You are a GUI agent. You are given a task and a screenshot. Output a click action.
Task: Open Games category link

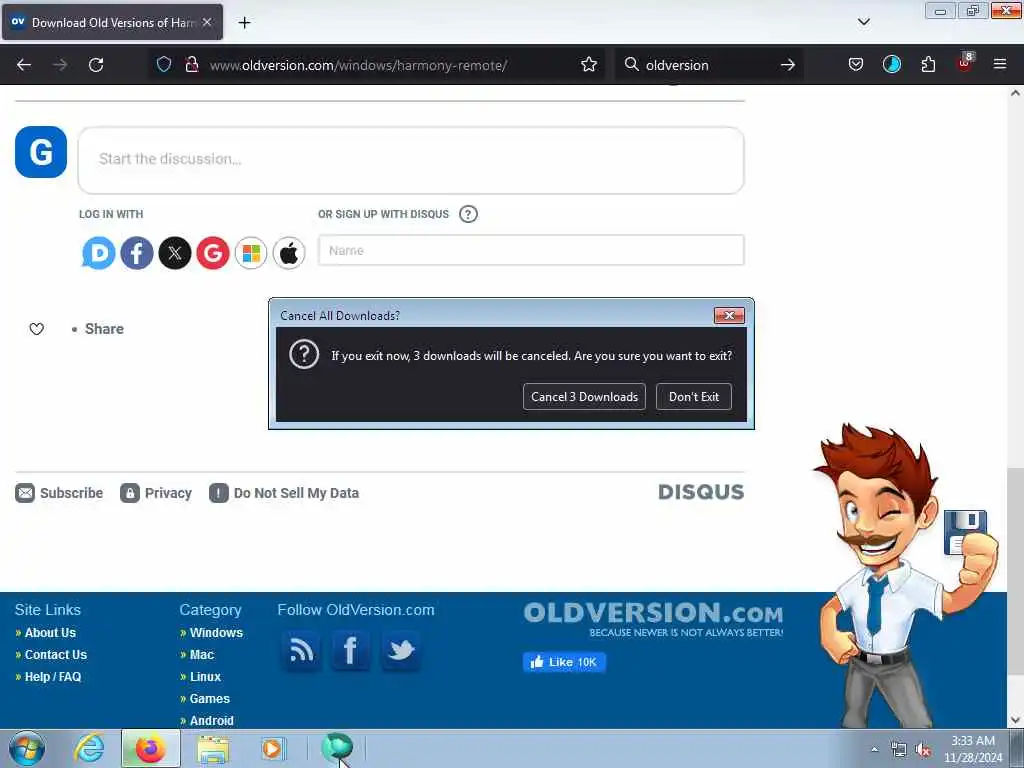pos(210,699)
